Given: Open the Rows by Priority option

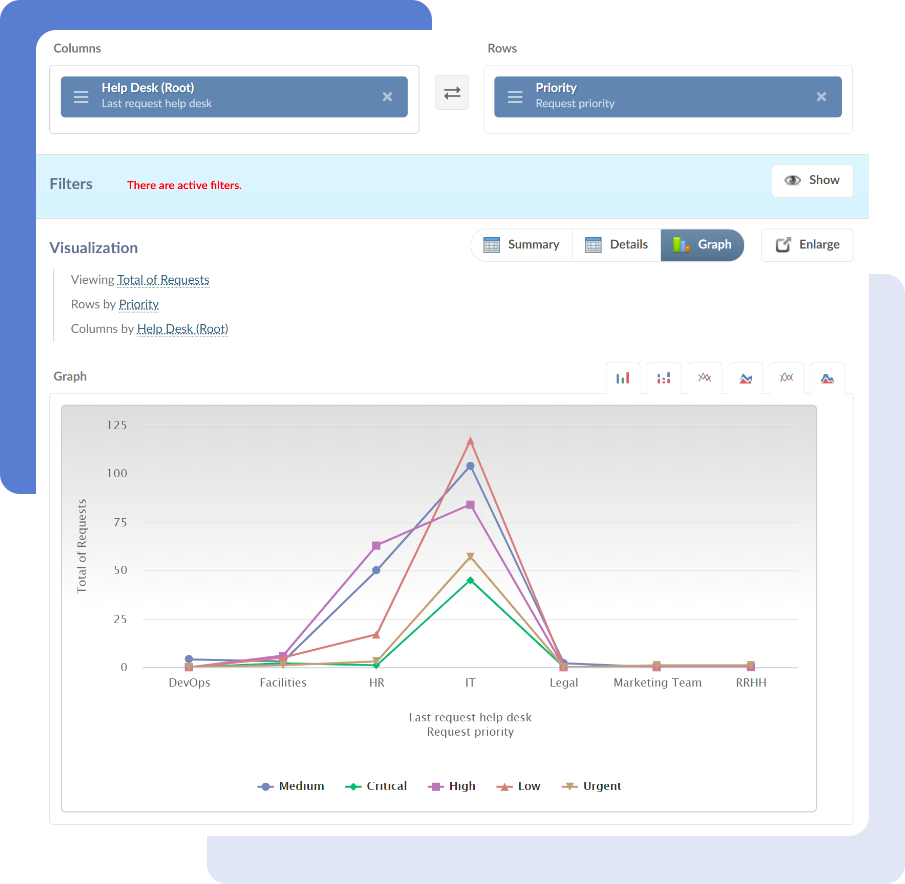Looking at the screenshot, I should [x=139, y=304].
